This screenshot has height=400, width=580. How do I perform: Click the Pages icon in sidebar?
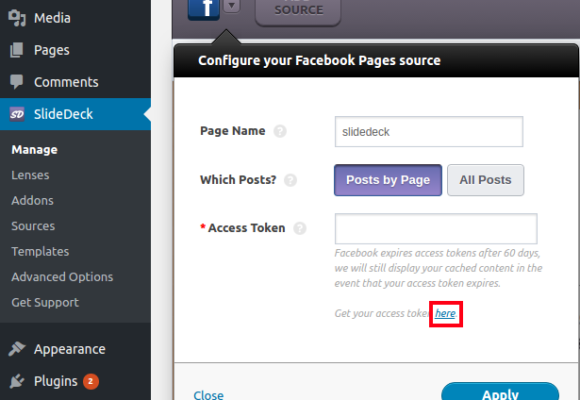(x=17, y=50)
